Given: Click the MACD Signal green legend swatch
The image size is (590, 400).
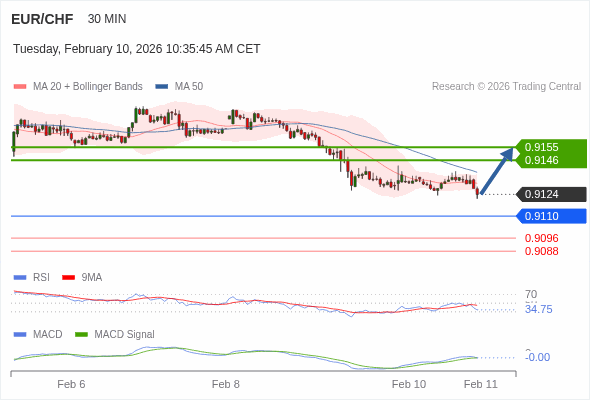Looking at the screenshot, I should point(81,335).
